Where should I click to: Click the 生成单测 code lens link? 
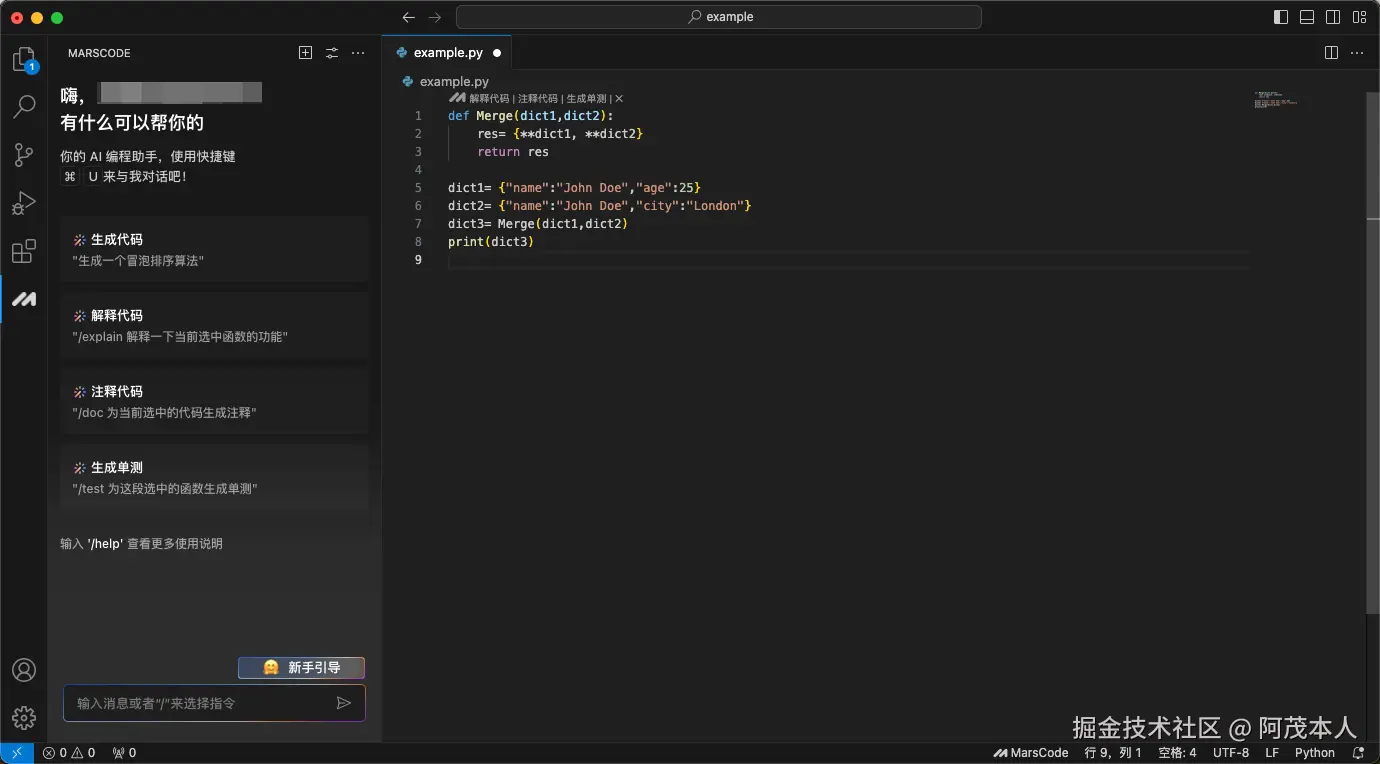[x=586, y=98]
